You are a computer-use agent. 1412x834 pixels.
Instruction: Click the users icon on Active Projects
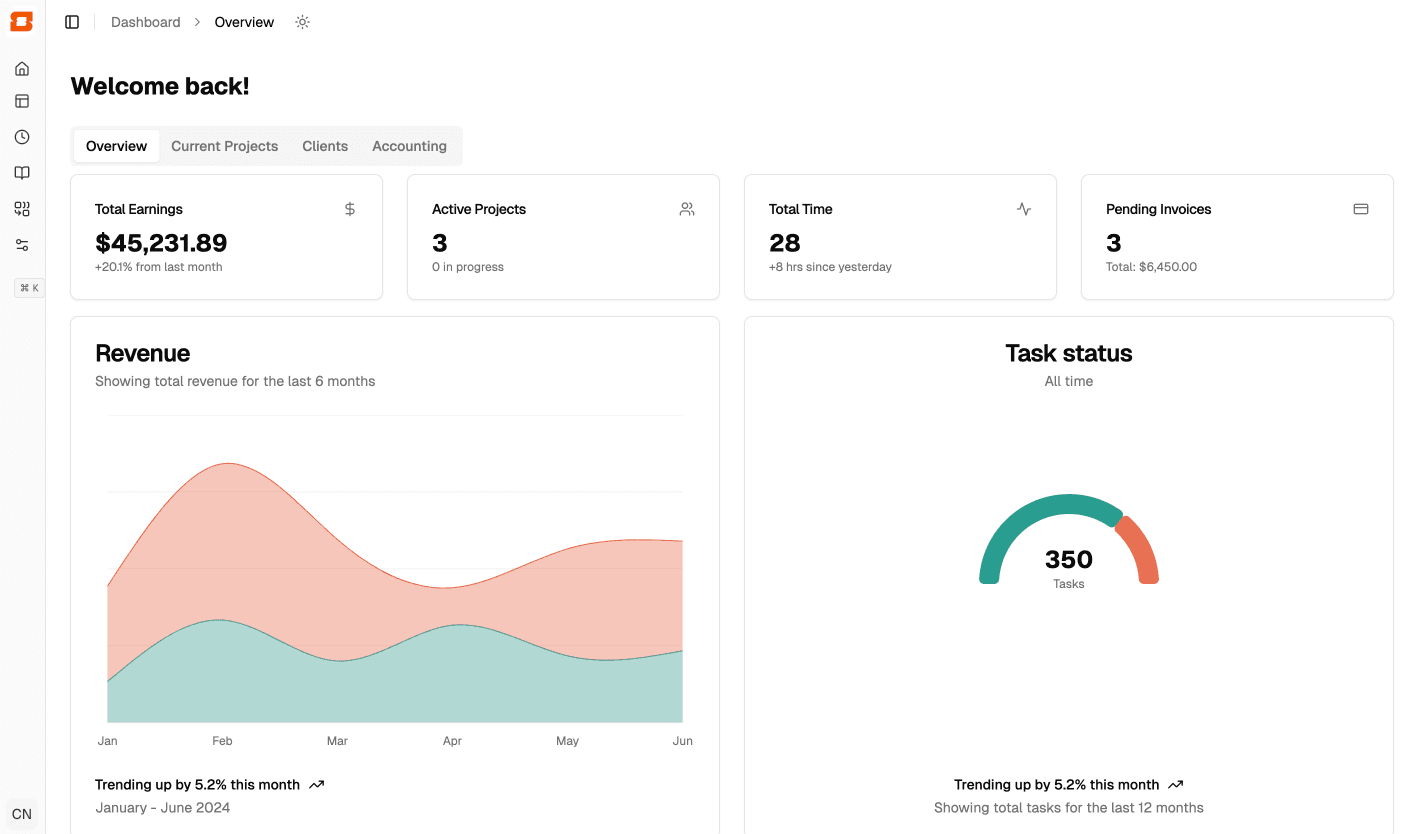point(687,209)
